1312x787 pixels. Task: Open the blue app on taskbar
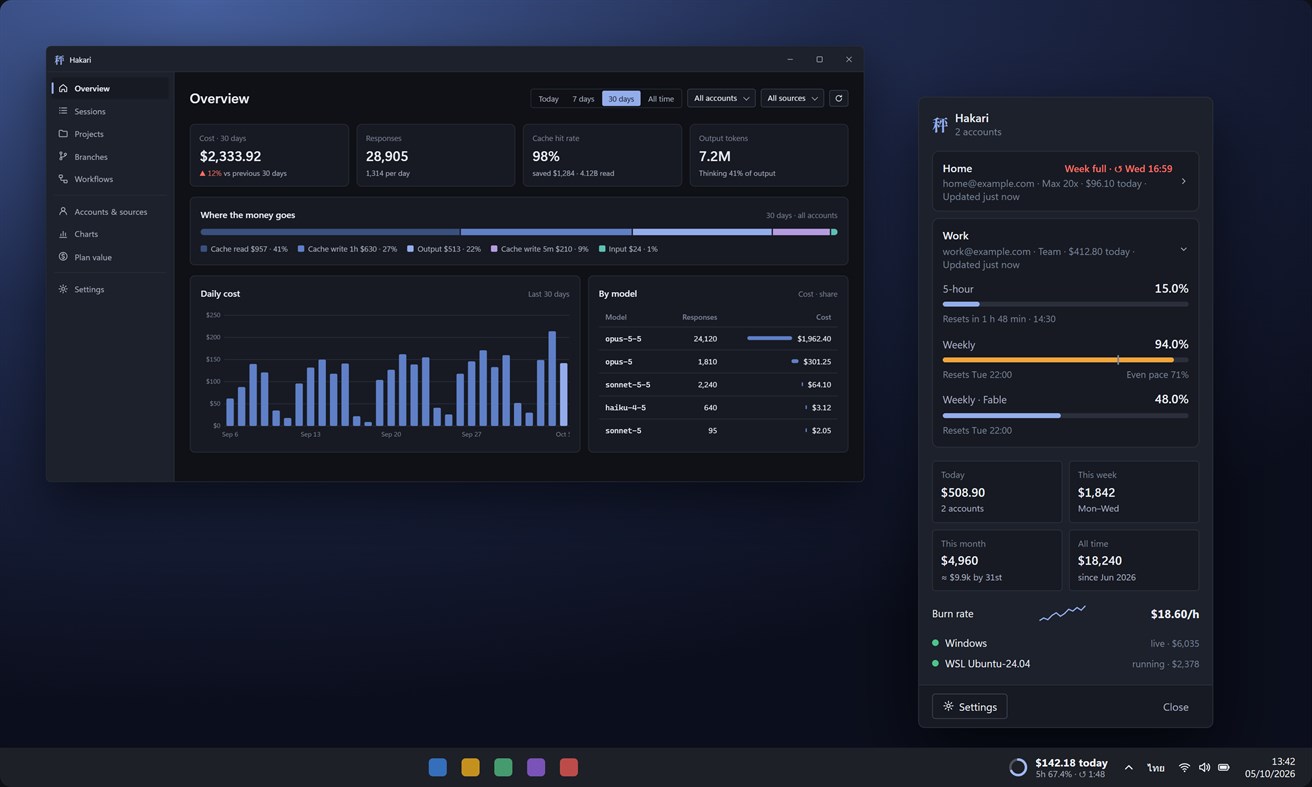coord(437,767)
